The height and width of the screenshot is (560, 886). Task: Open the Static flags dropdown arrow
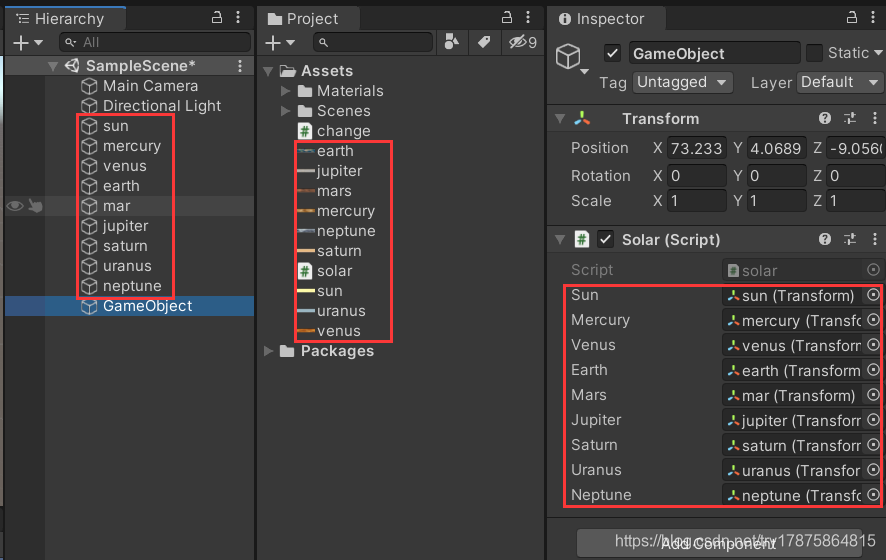878,53
